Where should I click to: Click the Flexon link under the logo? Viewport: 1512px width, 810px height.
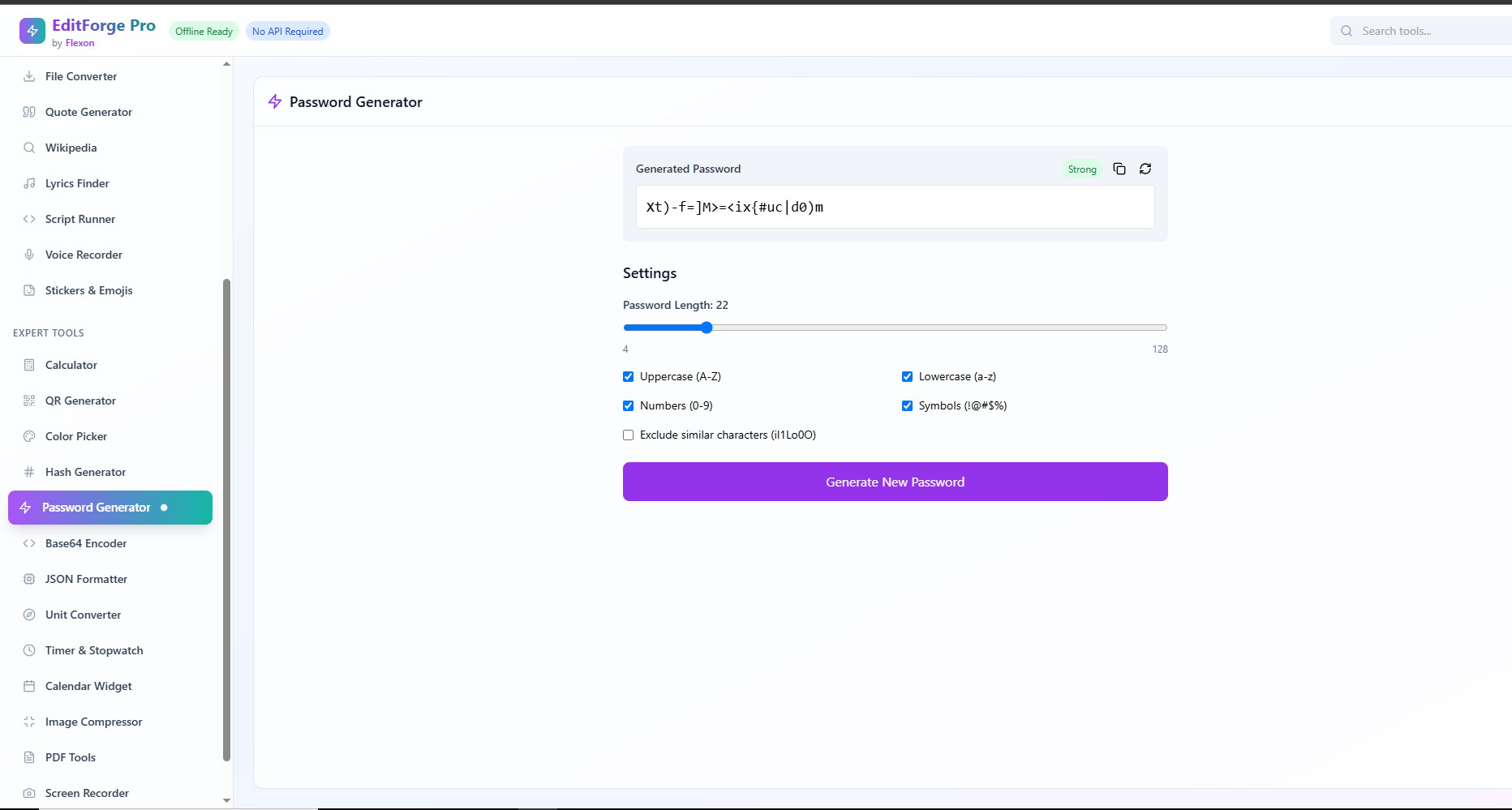coord(79,43)
